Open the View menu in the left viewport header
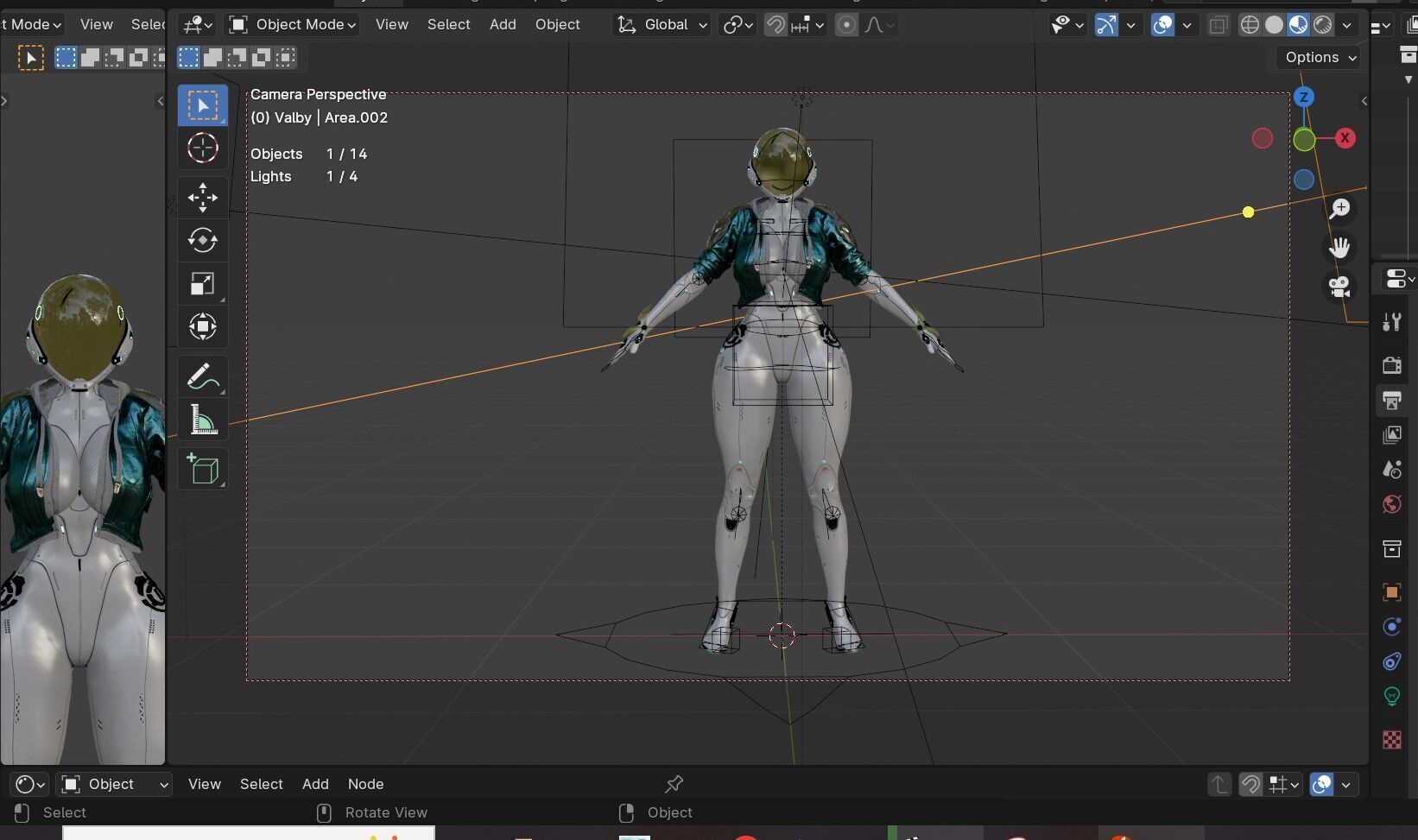The height and width of the screenshot is (840, 1418). (97, 25)
